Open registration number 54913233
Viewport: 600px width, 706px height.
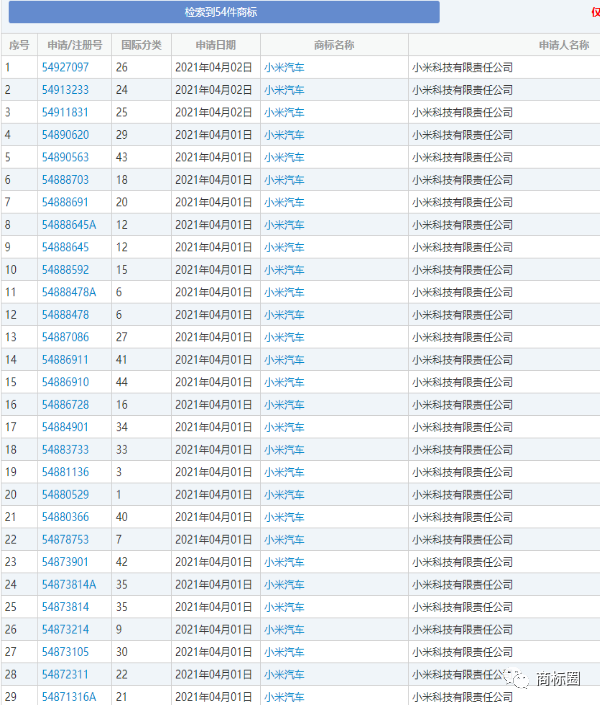(65, 90)
